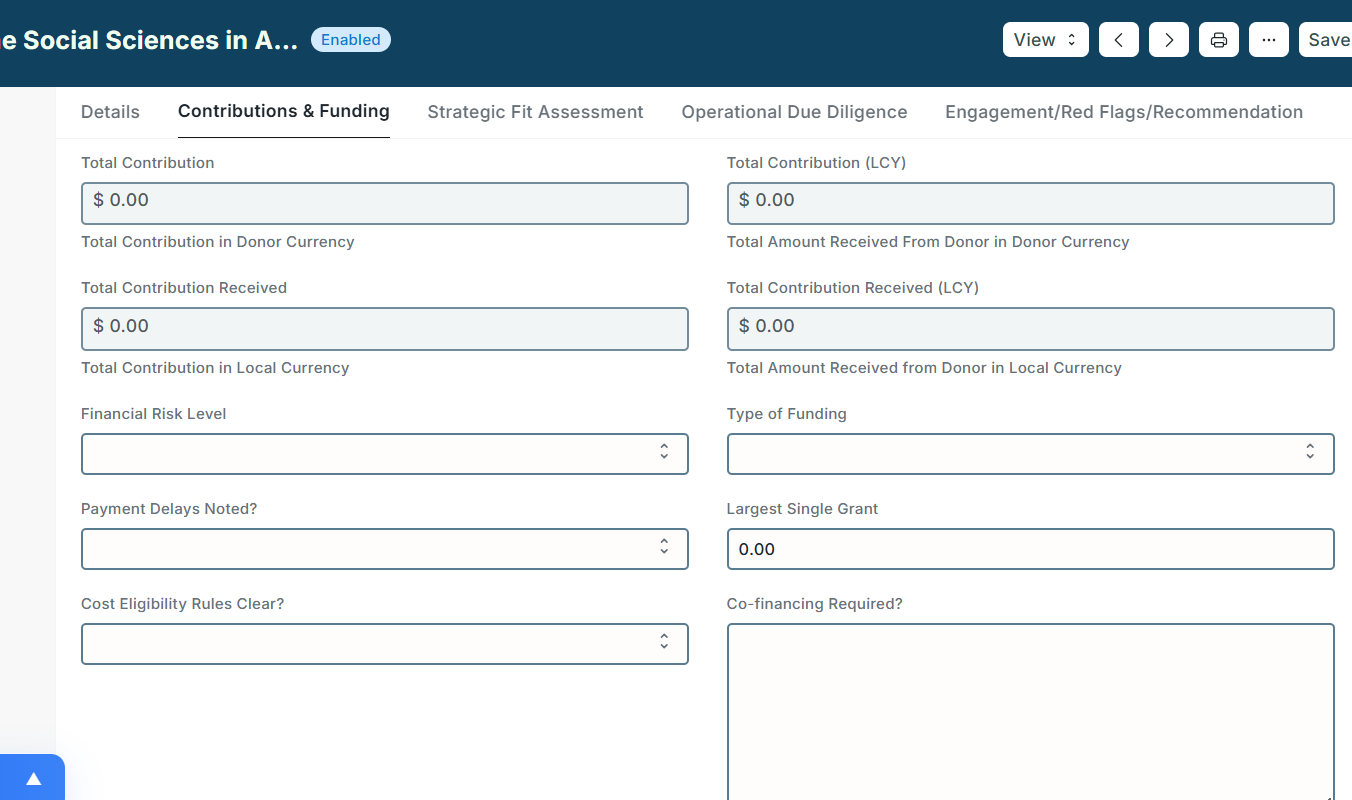Screen dimensions: 1352x800
Task: Click the print icon
Action: 1218,40
